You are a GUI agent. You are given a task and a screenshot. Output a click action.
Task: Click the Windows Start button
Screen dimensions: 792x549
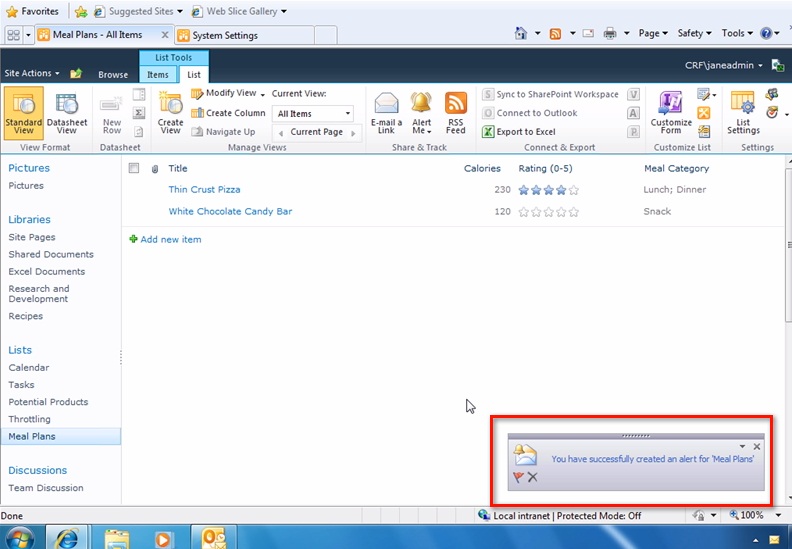coord(19,538)
